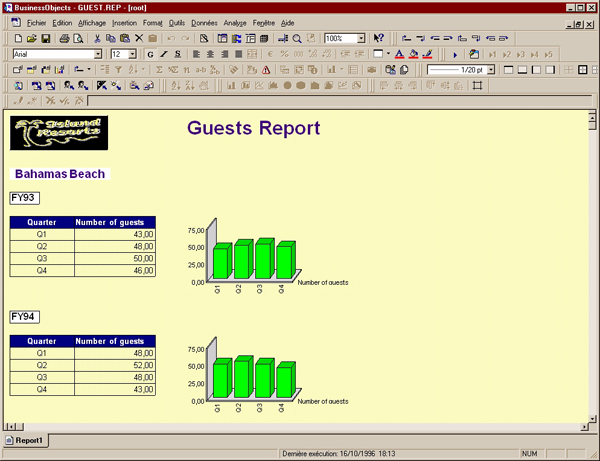600x461 pixels.
Task: Click the Sum sigma icon
Action: tap(159, 70)
